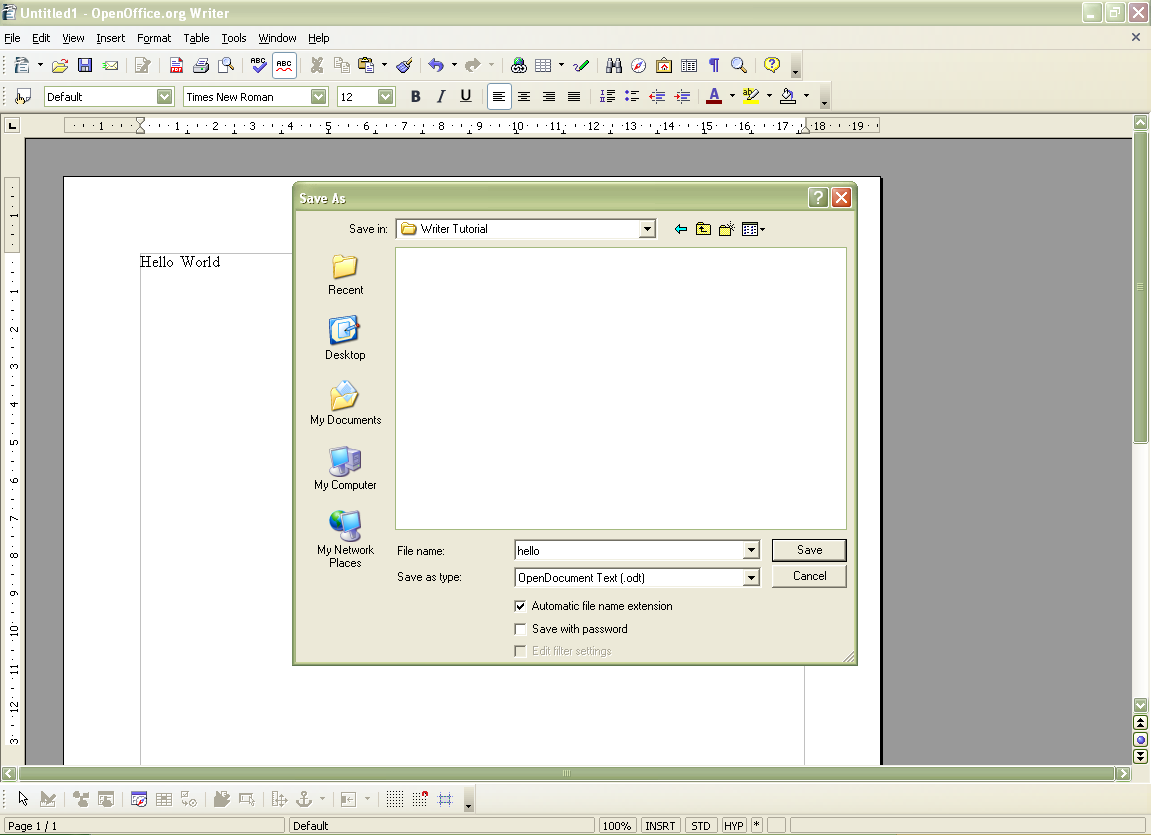Click the 100% zoom status field
Screen dimensions: 1151x835
pyautogui.click(x=617, y=825)
